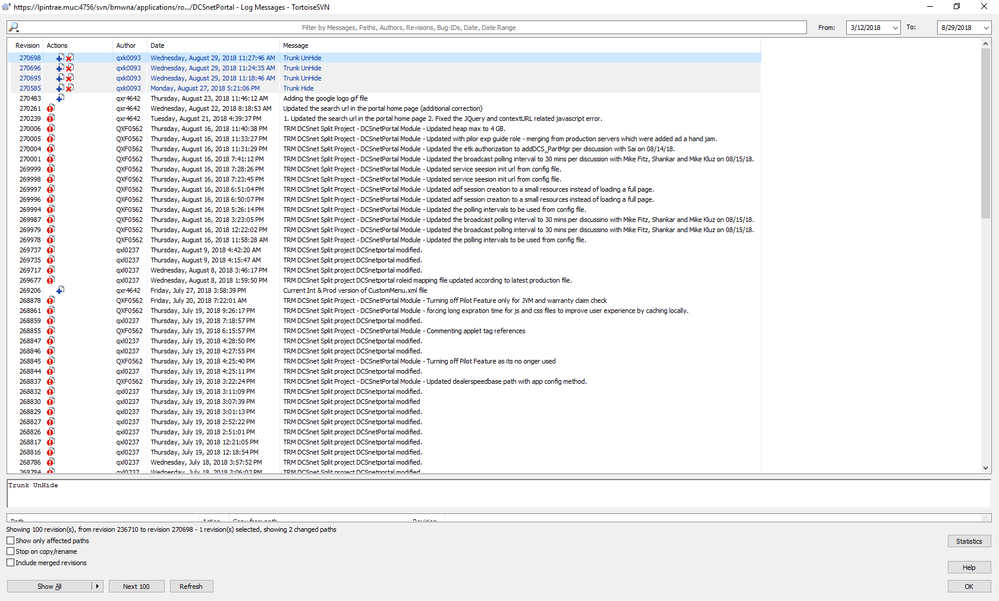The width and height of the screenshot is (999, 601).
Task: Click the log list scrollbar down arrow
Action: click(986, 468)
